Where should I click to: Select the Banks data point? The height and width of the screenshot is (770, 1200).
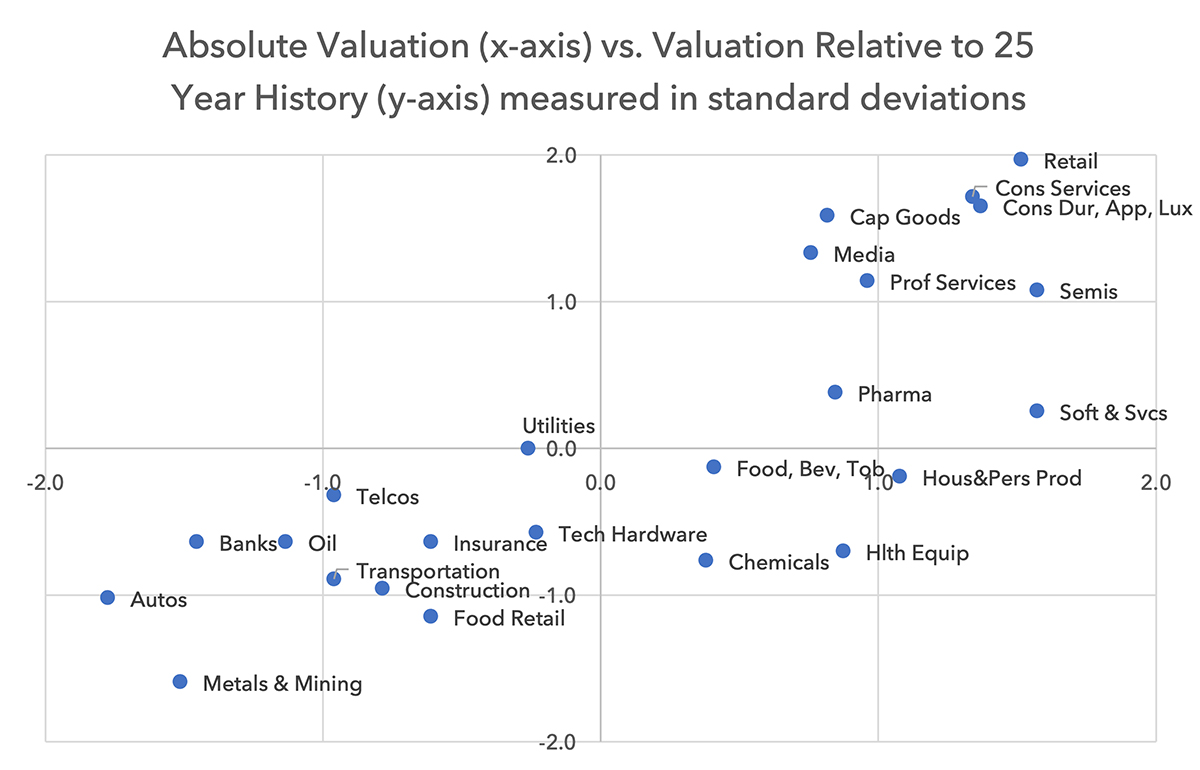[197, 541]
